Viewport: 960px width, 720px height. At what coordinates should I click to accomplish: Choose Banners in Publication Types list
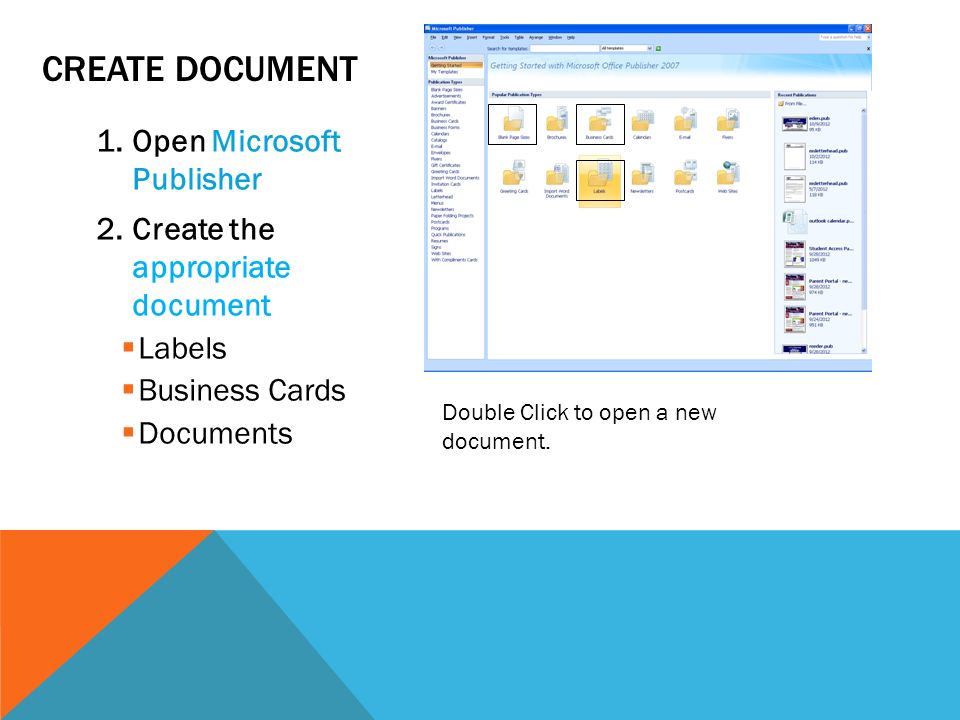(x=438, y=108)
